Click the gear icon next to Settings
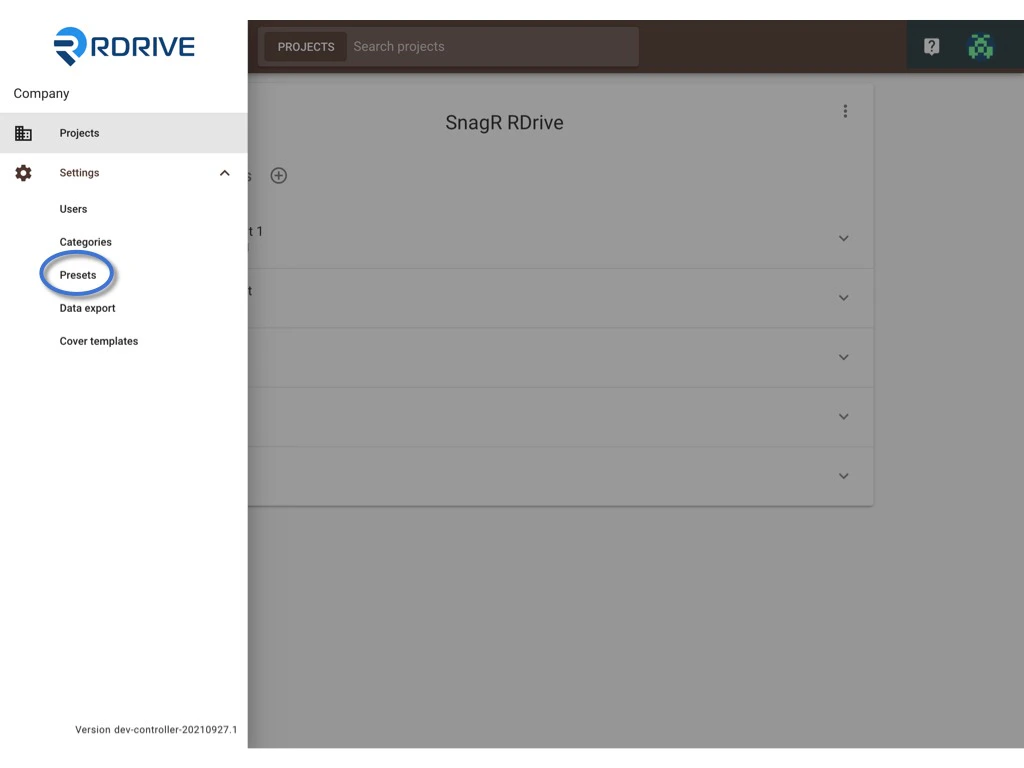The height and width of the screenshot is (768, 1024). [23, 172]
